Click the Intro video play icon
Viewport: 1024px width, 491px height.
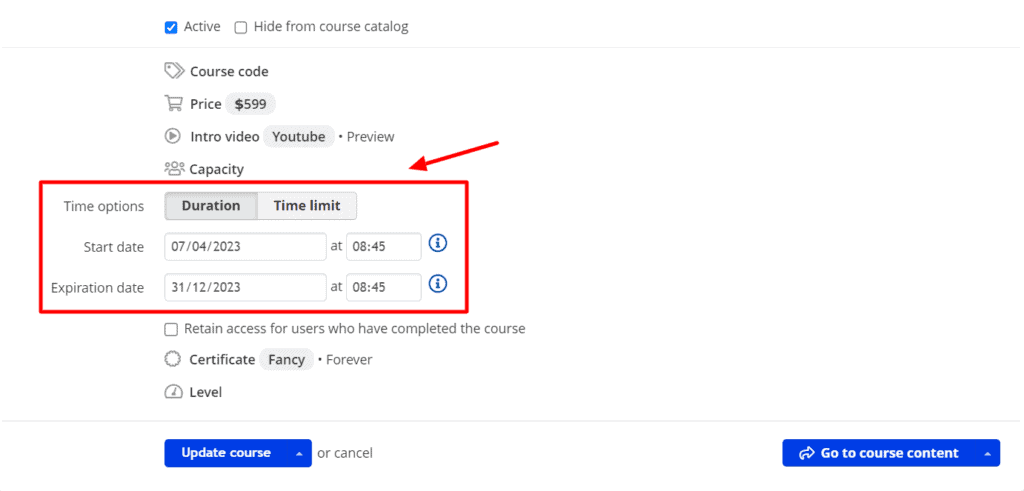[x=173, y=136]
